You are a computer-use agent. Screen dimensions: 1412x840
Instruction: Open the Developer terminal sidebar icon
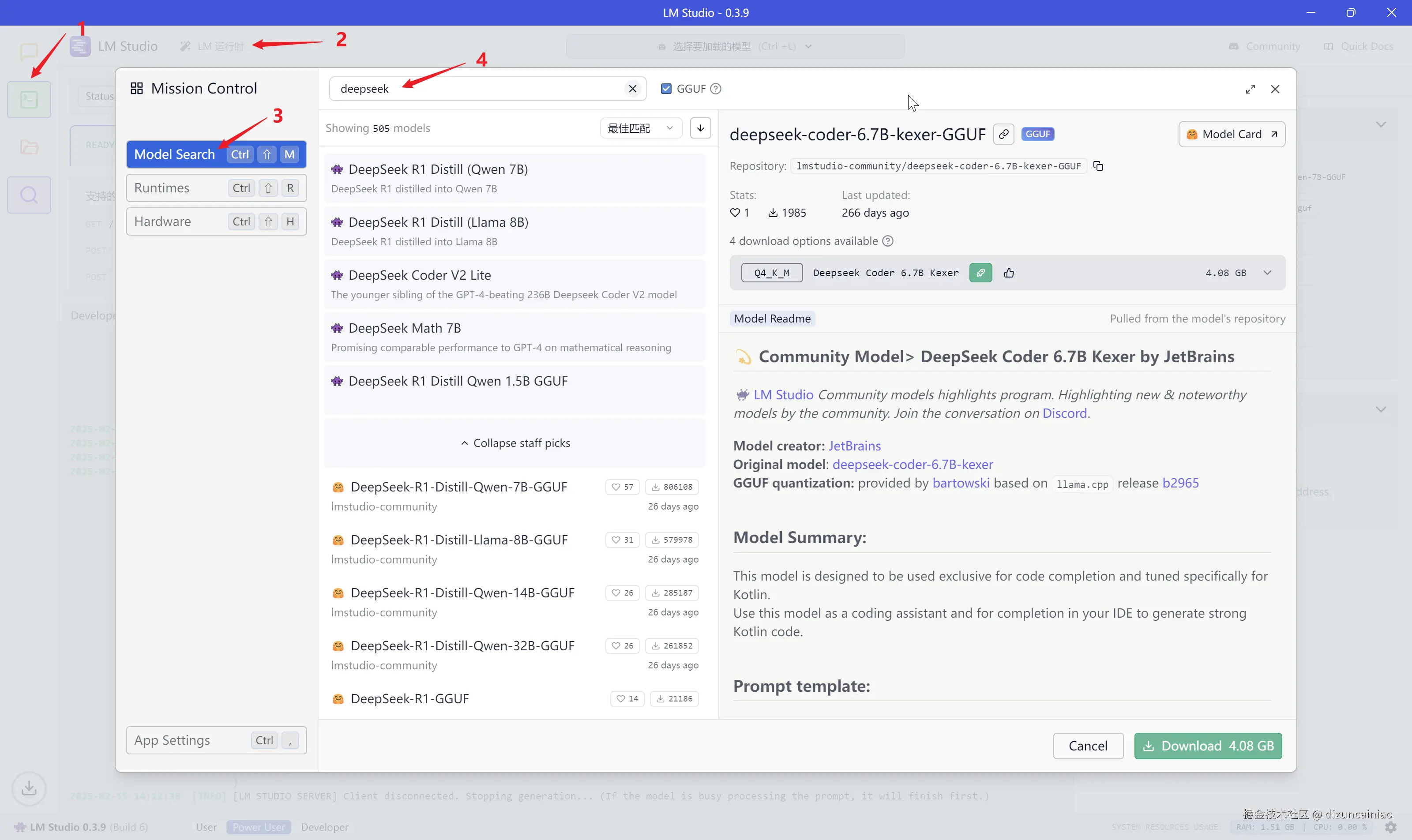click(x=29, y=100)
